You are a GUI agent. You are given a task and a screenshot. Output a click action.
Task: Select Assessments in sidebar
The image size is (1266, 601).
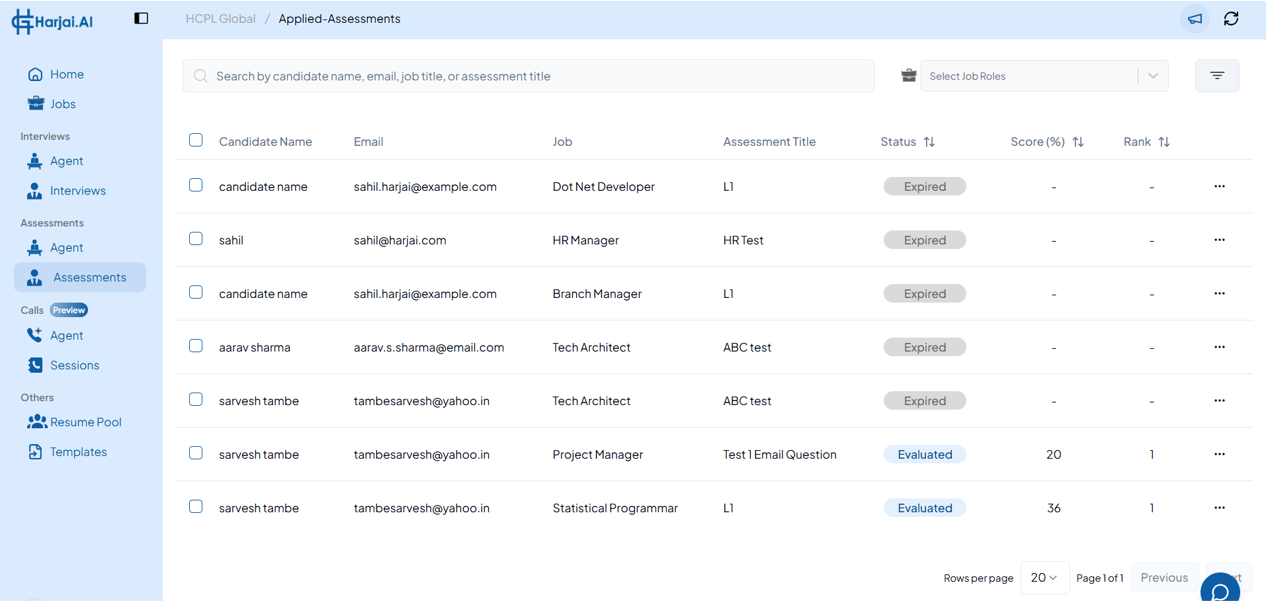[80, 277]
